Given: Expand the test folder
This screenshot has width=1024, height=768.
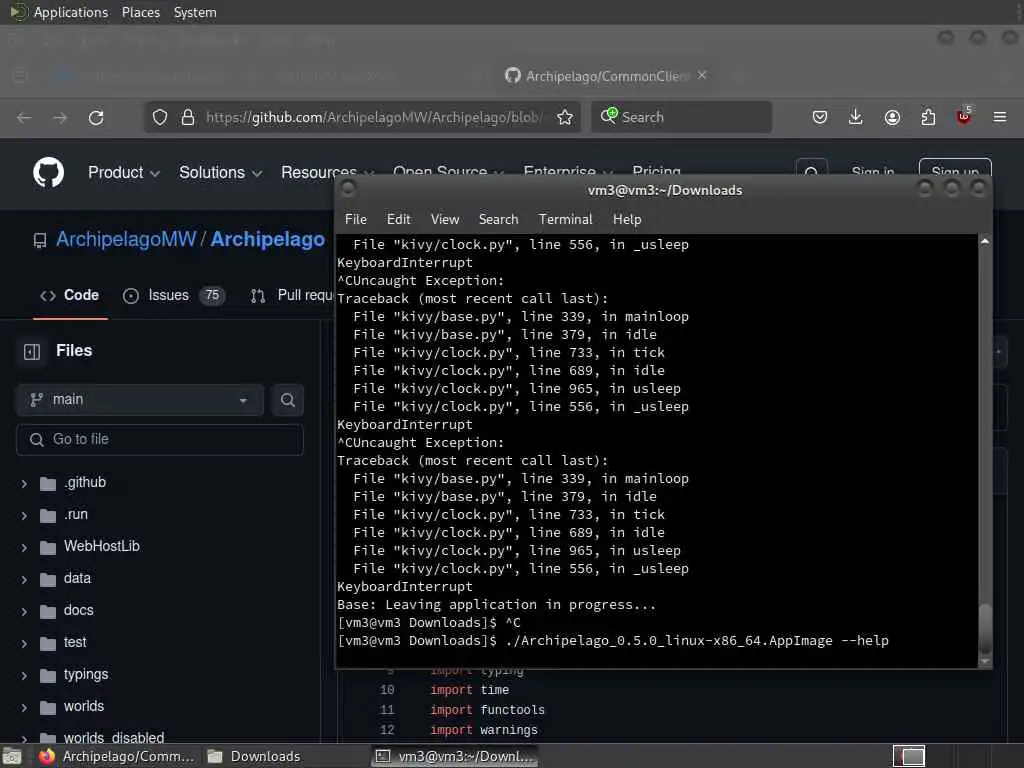Looking at the screenshot, I should 24,644.
